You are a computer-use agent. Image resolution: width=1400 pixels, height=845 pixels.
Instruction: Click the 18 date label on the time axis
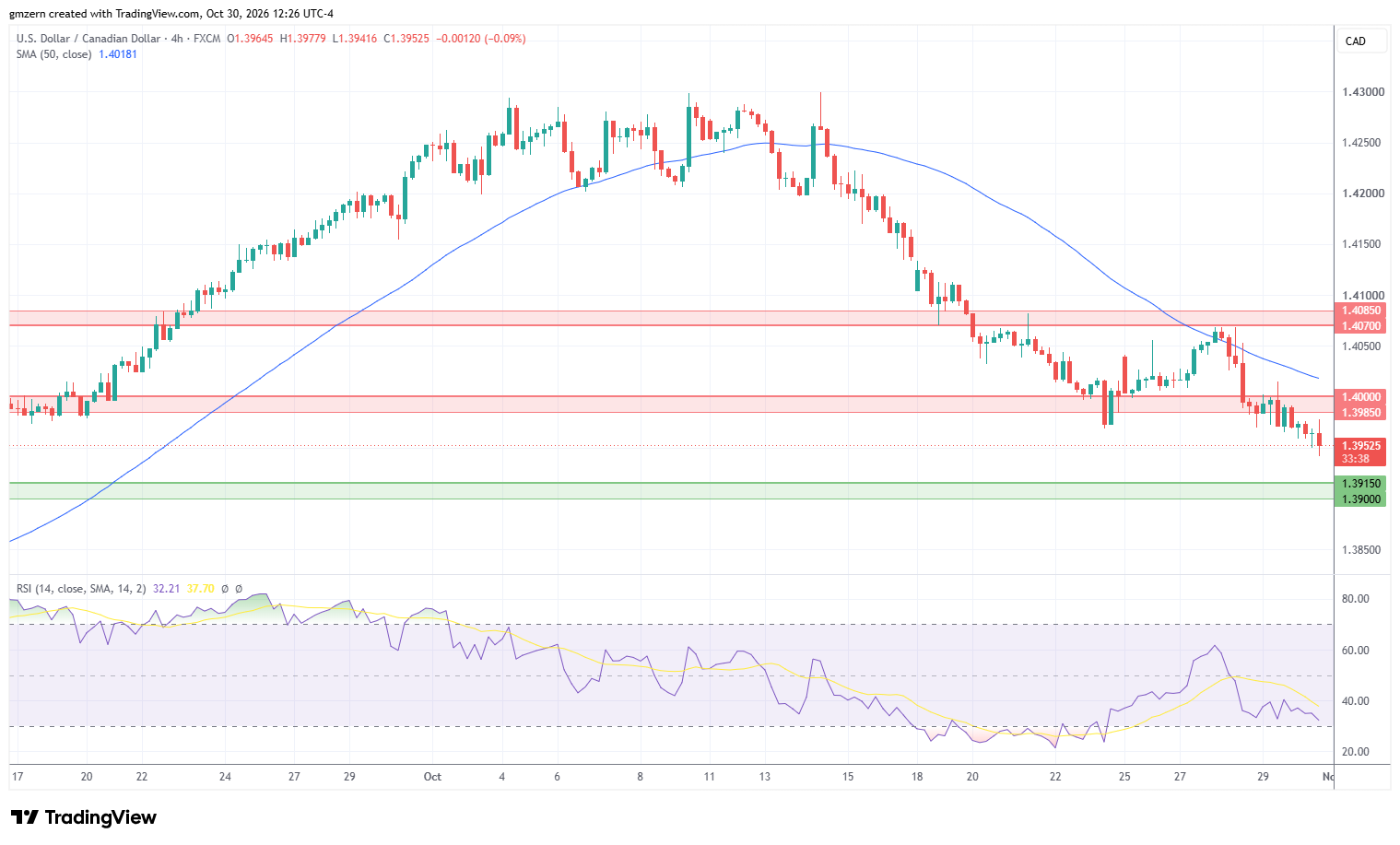917,777
